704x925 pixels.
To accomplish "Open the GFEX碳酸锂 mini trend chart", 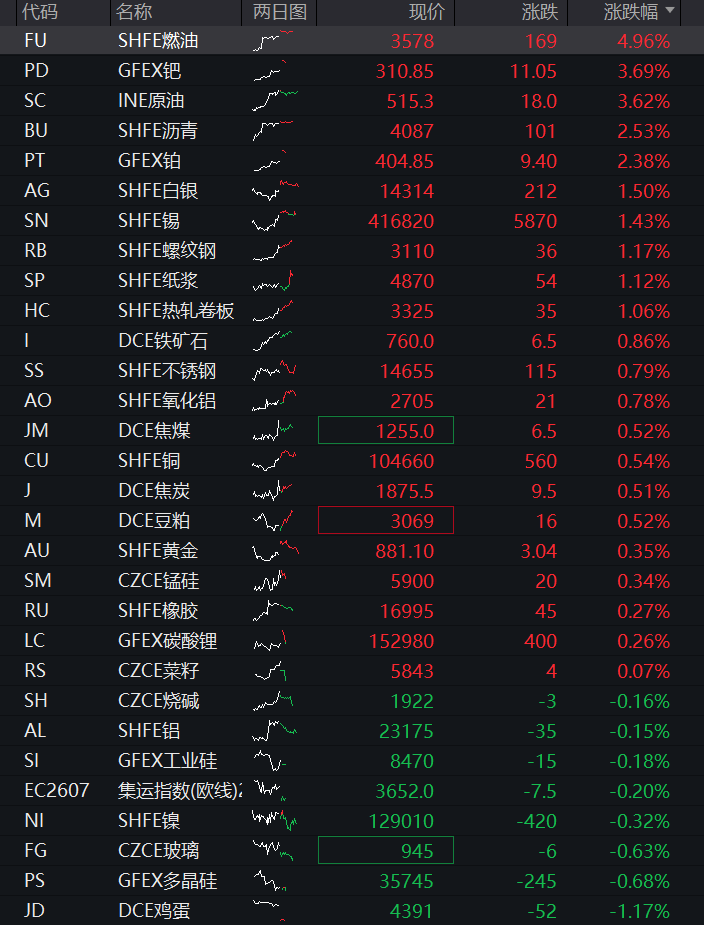I will click(270, 640).
